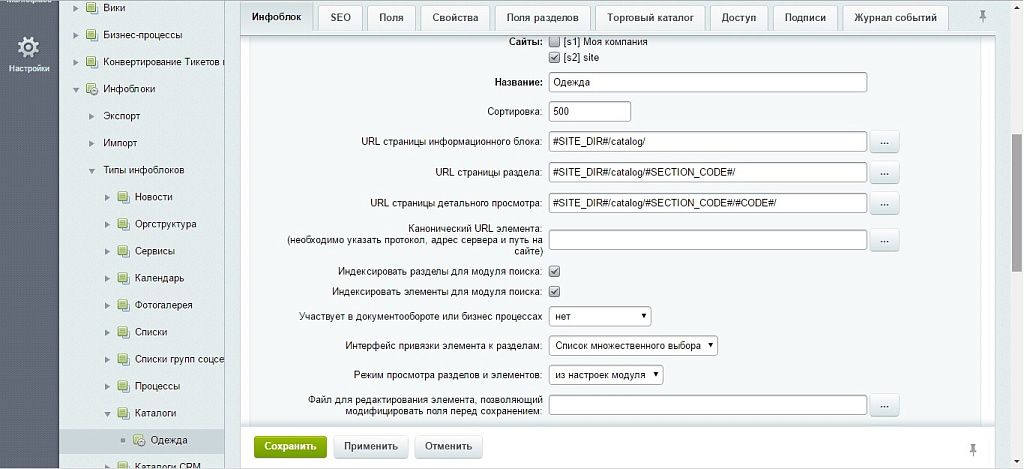Collapse the Каталоги tree node
Image resolution: width=1024 pixels, height=469 pixels.
click(108, 413)
